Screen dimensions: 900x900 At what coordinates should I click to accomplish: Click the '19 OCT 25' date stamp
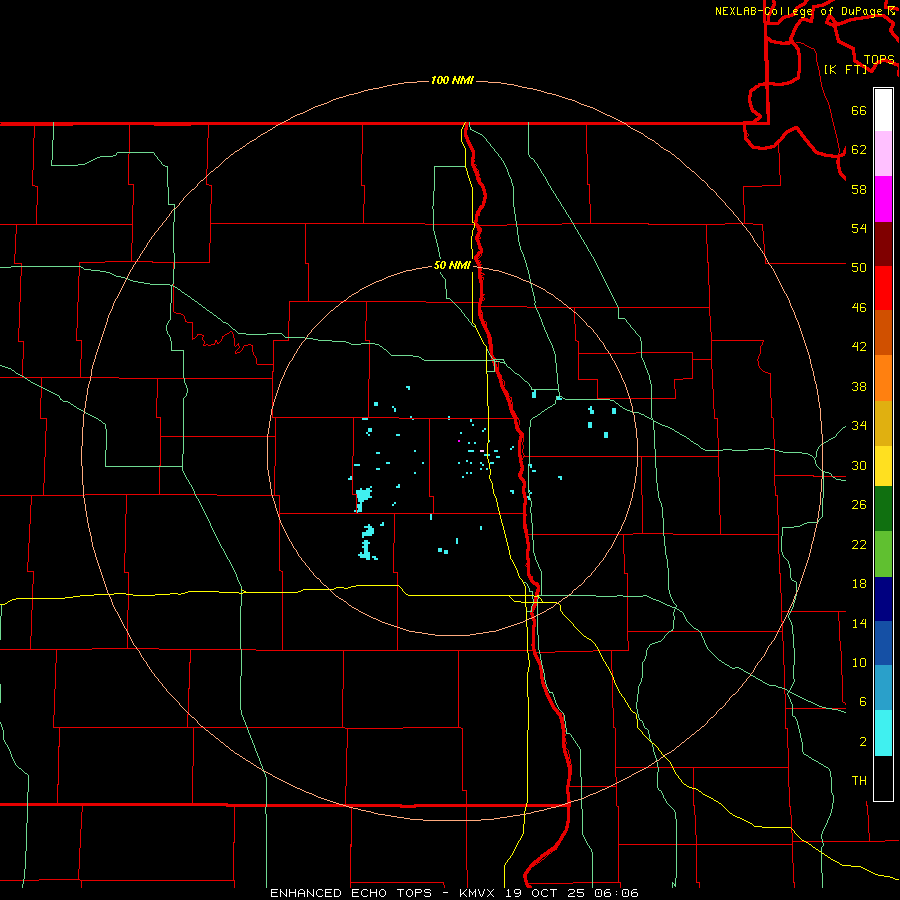pos(547,893)
